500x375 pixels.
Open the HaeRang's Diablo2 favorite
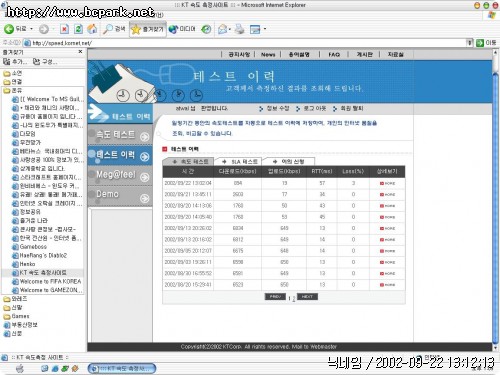point(39,255)
